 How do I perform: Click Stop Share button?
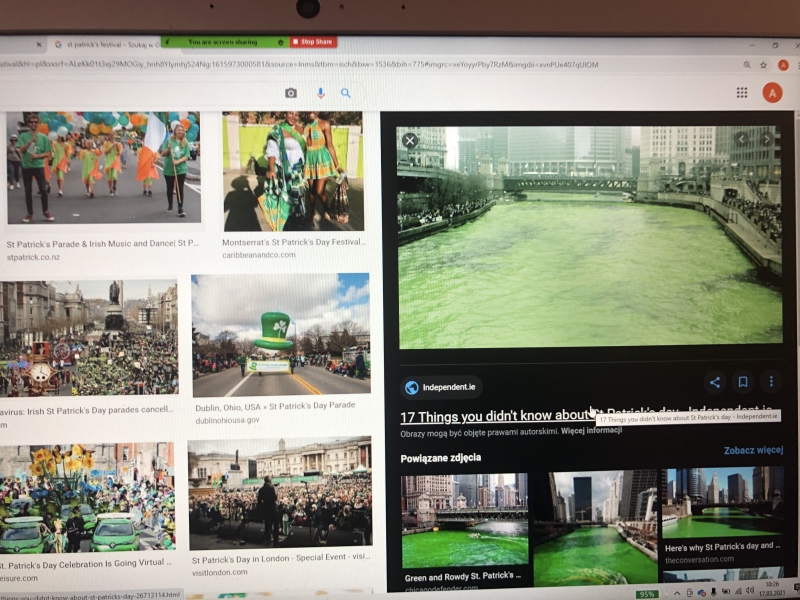[313, 42]
